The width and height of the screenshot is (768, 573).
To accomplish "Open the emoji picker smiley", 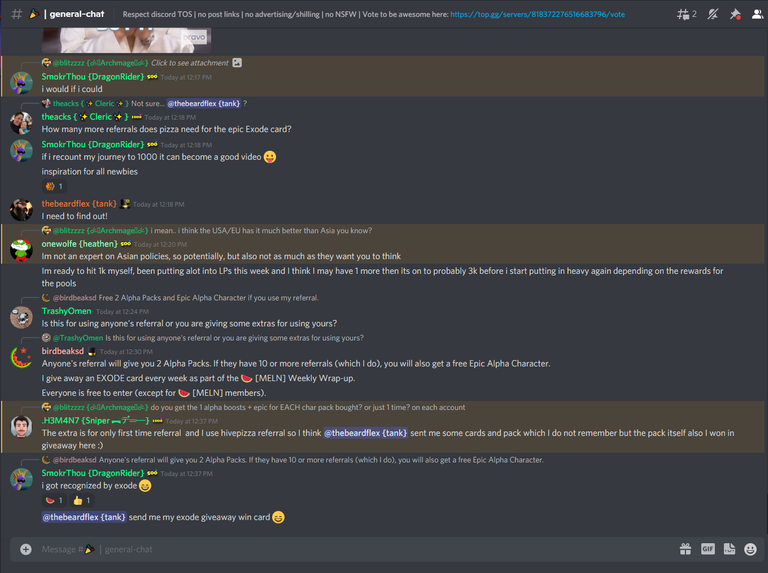I will pos(750,549).
